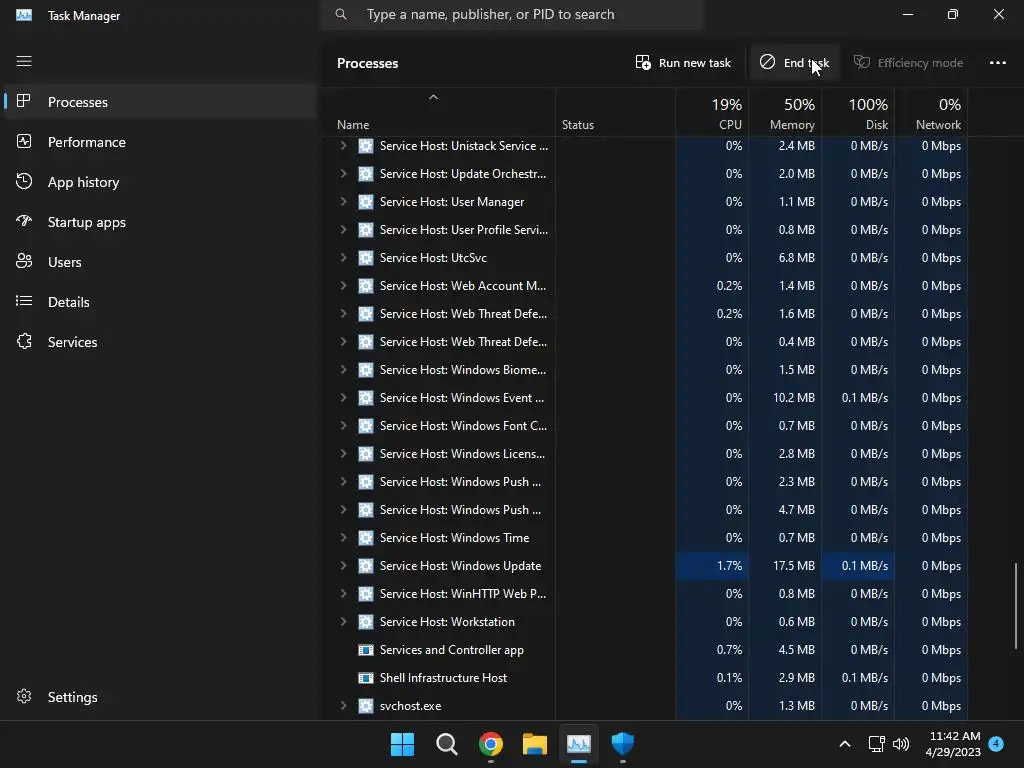Switch to Performance page

[160, 142]
